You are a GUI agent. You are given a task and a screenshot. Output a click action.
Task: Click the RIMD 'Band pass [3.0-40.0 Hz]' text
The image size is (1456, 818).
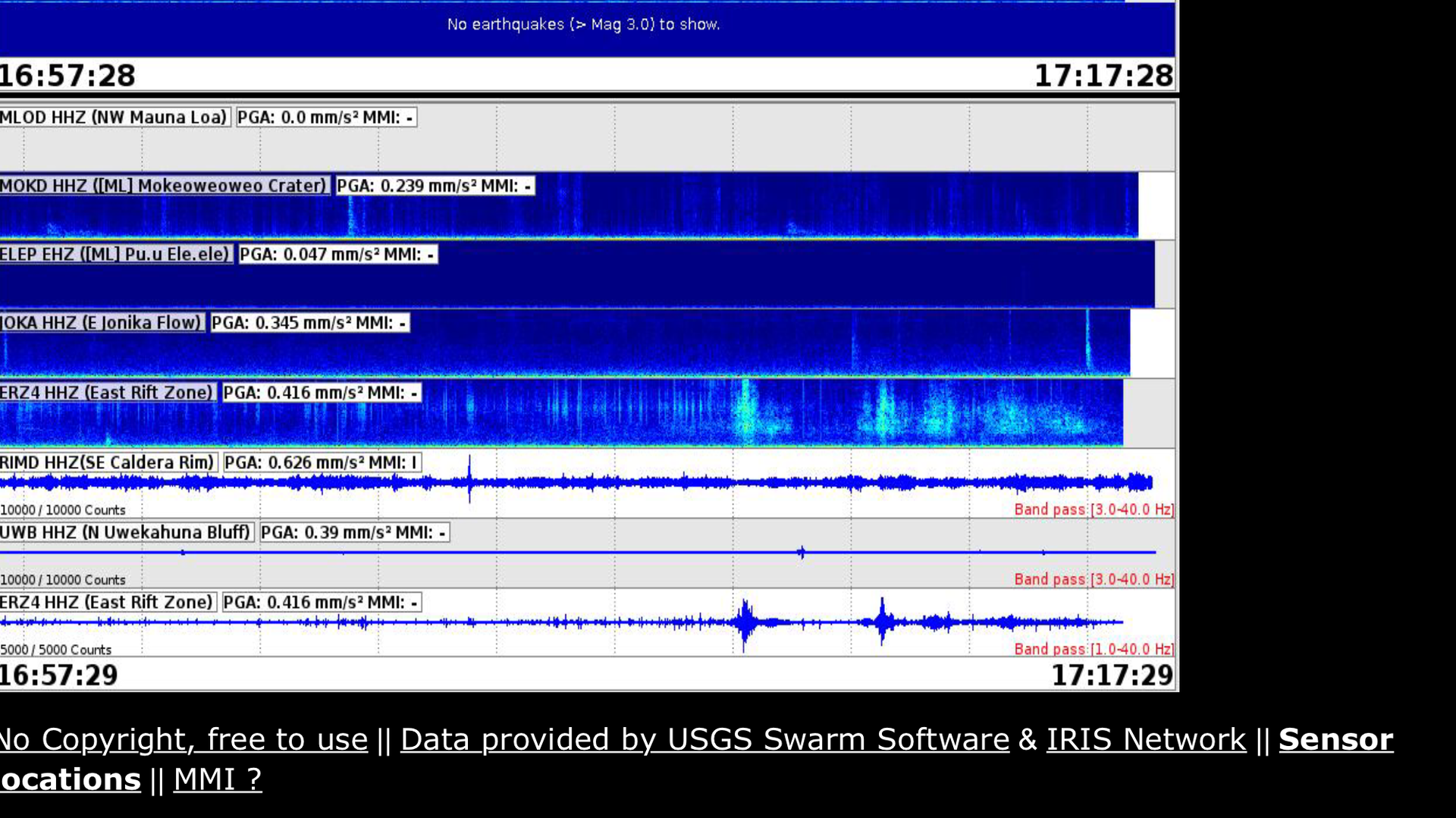click(x=1094, y=509)
